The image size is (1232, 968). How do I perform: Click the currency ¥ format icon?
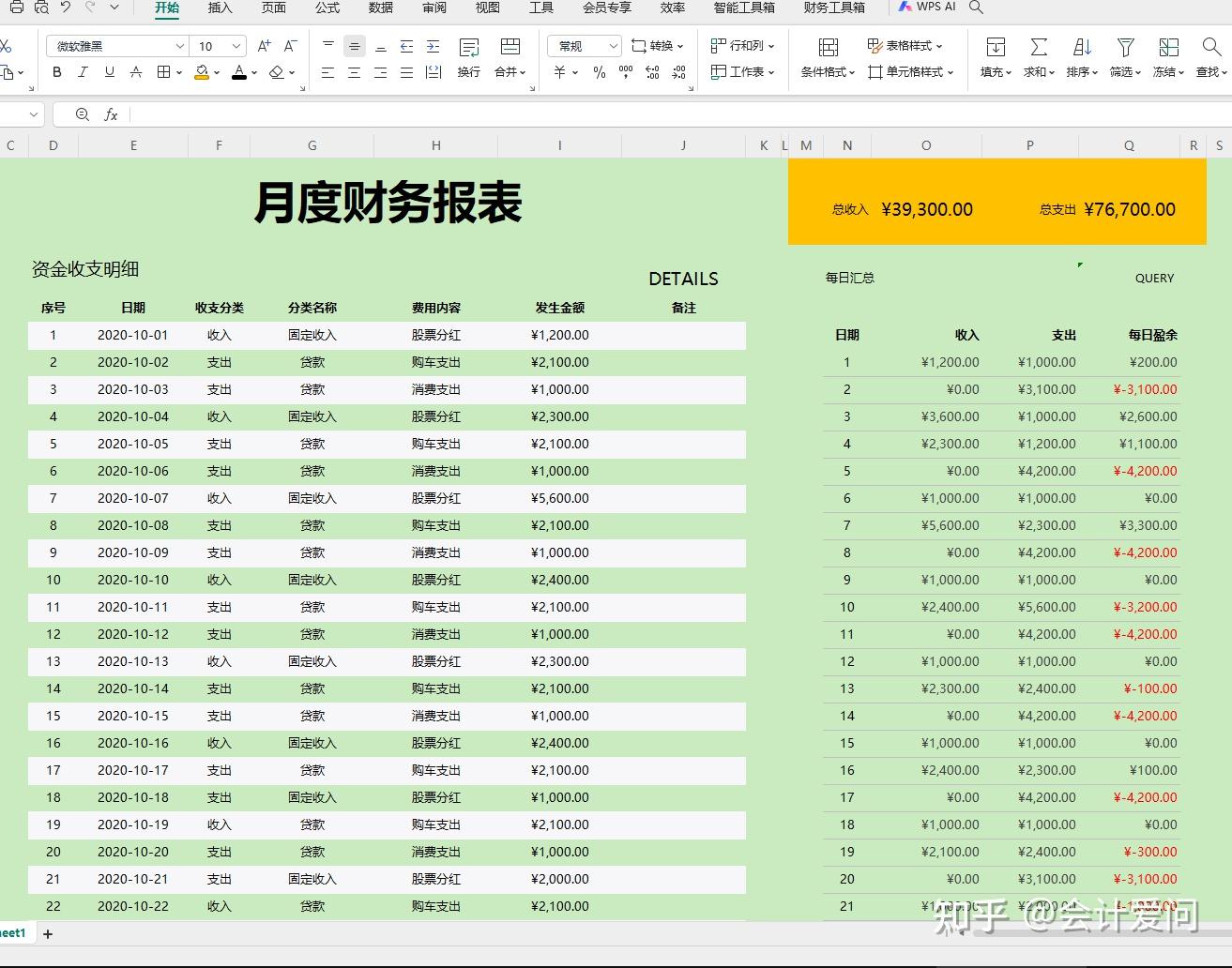click(x=560, y=72)
